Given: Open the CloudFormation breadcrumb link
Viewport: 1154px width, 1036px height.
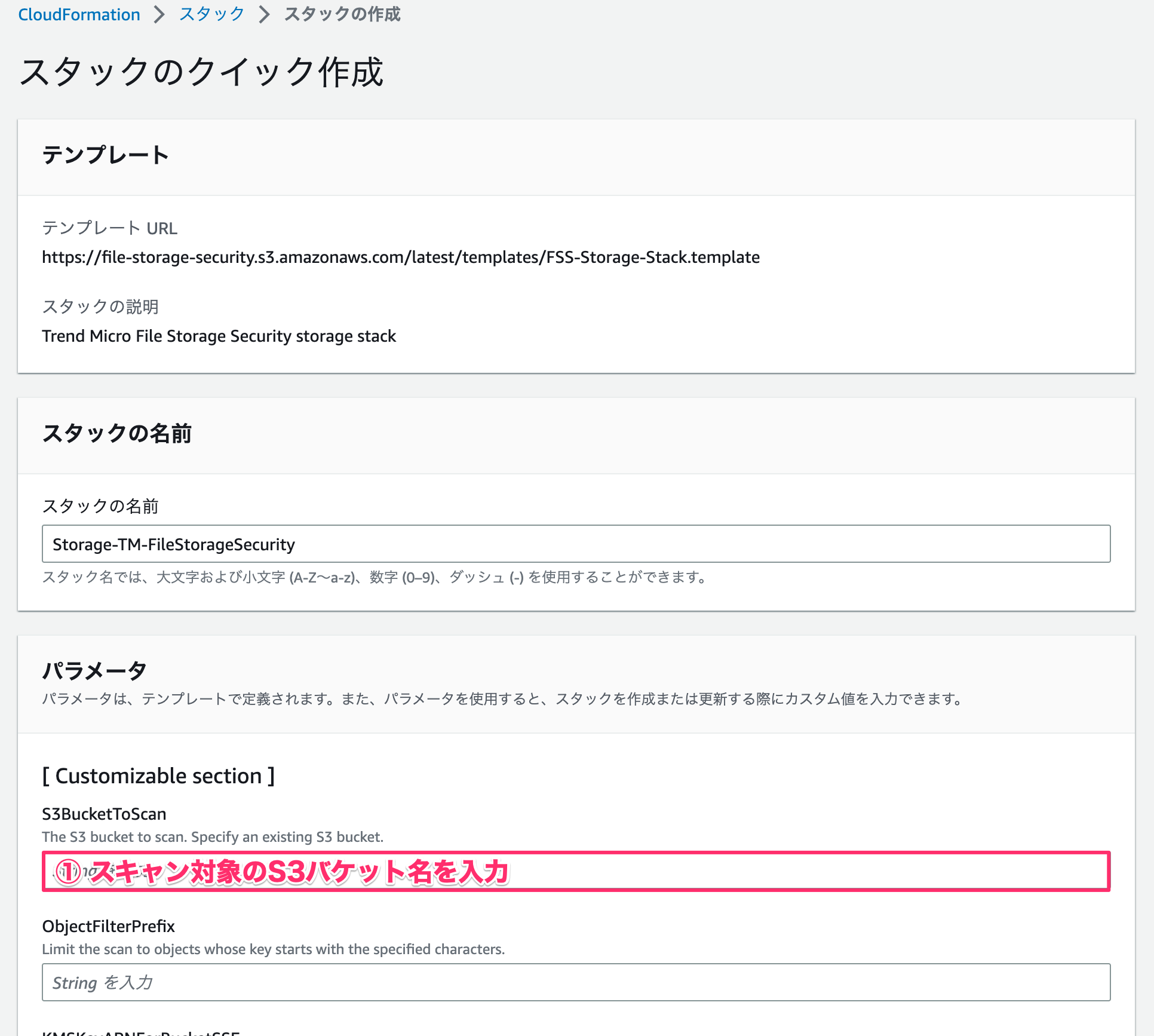Looking at the screenshot, I should [78, 14].
